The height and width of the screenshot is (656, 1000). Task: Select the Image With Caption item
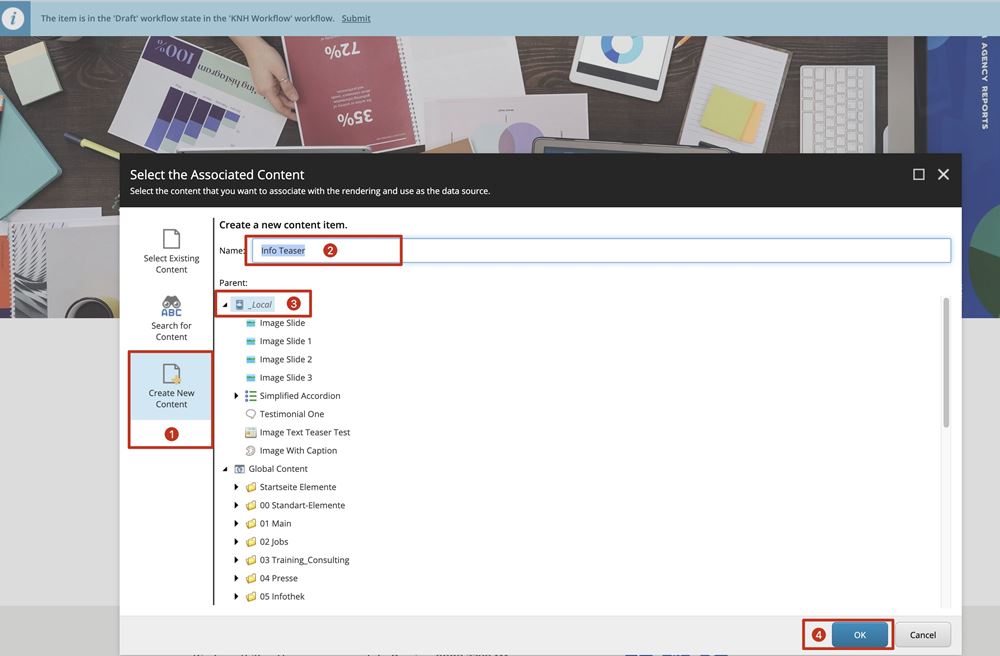pos(297,451)
